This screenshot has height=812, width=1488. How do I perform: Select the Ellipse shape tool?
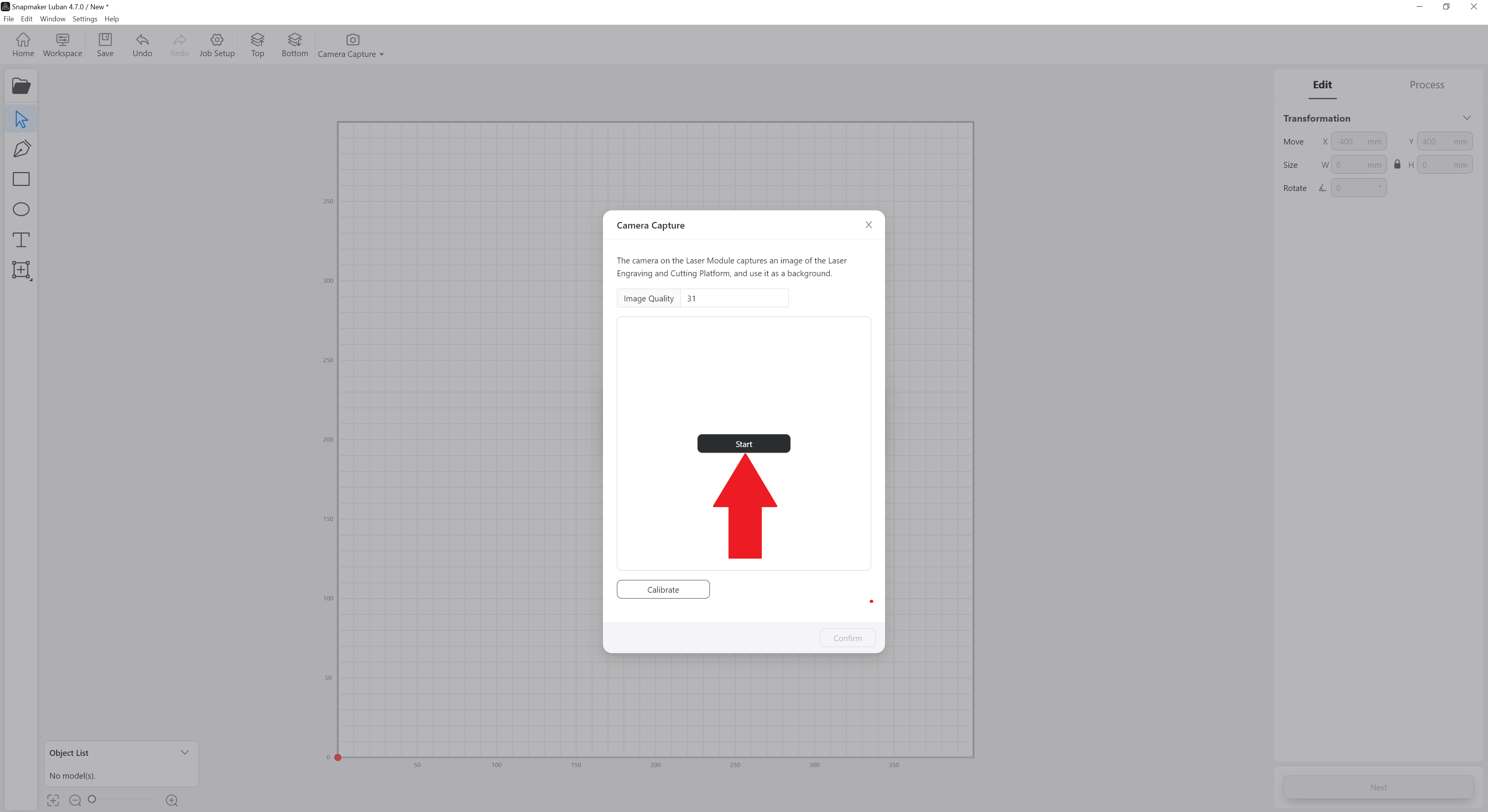(x=21, y=209)
